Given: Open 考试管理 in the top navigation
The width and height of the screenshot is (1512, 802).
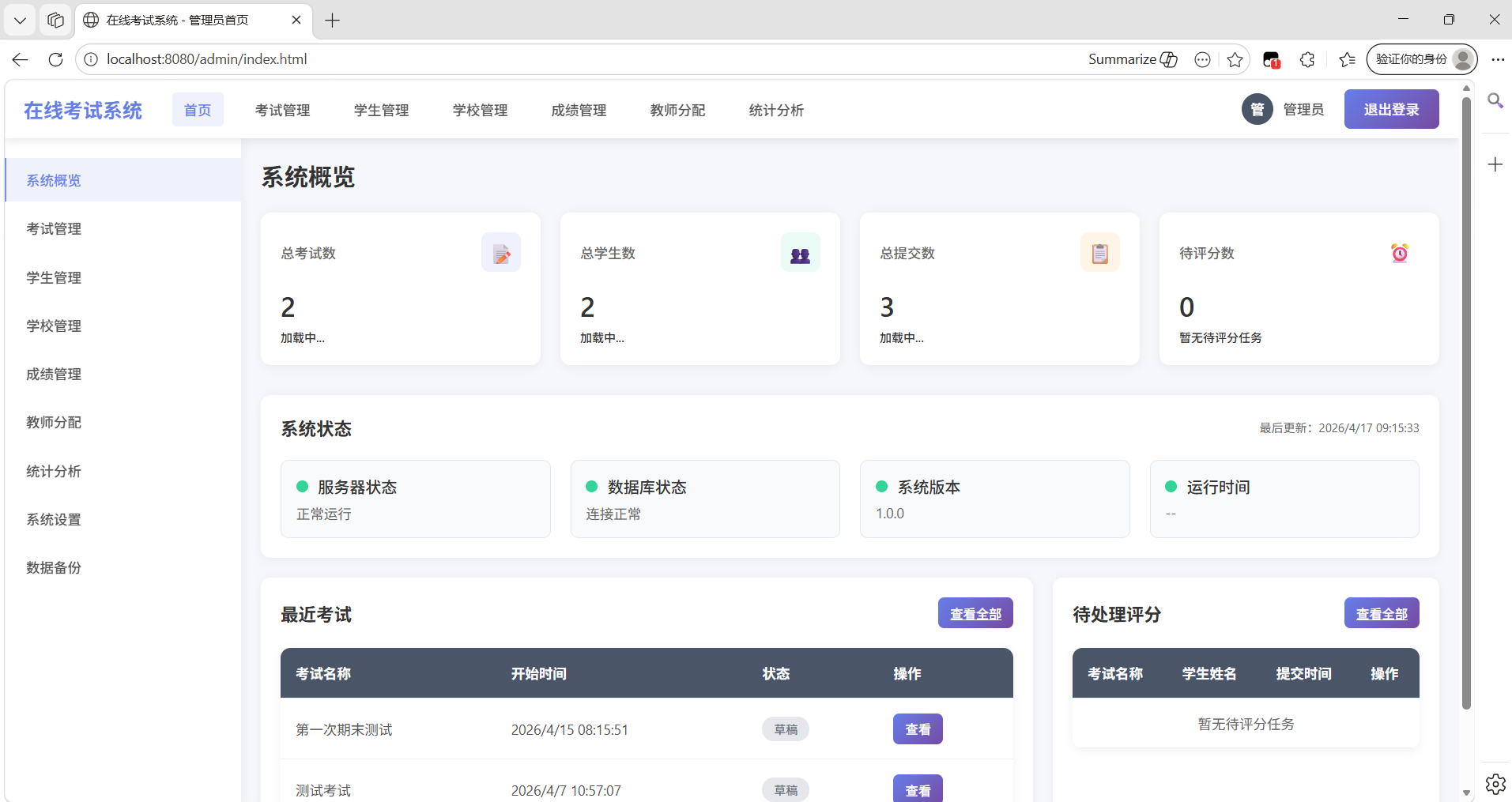Looking at the screenshot, I should pyautogui.click(x=282, y=111).
